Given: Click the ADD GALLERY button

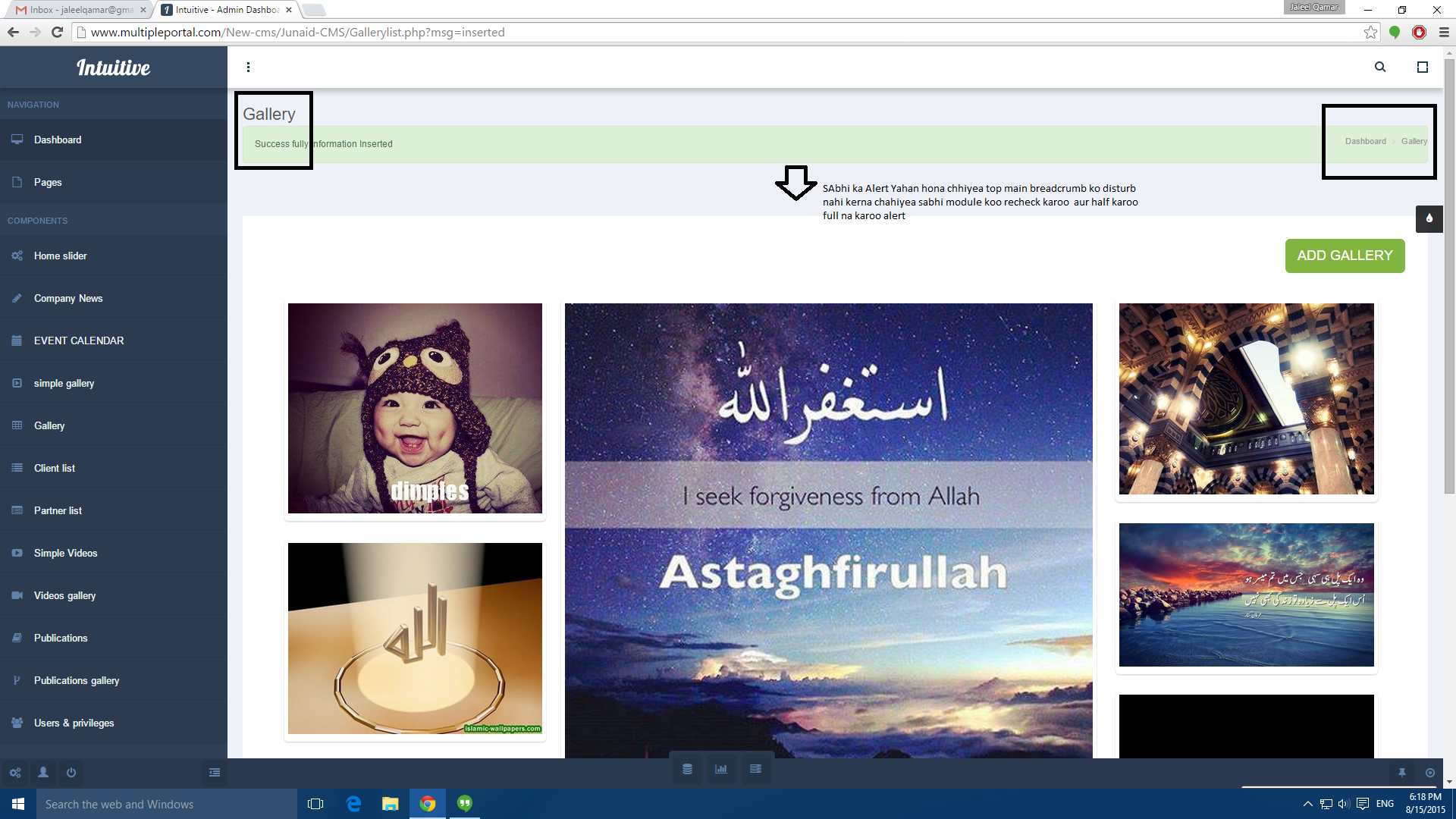Looking at the screenshot, I should tap(1345, 256).
